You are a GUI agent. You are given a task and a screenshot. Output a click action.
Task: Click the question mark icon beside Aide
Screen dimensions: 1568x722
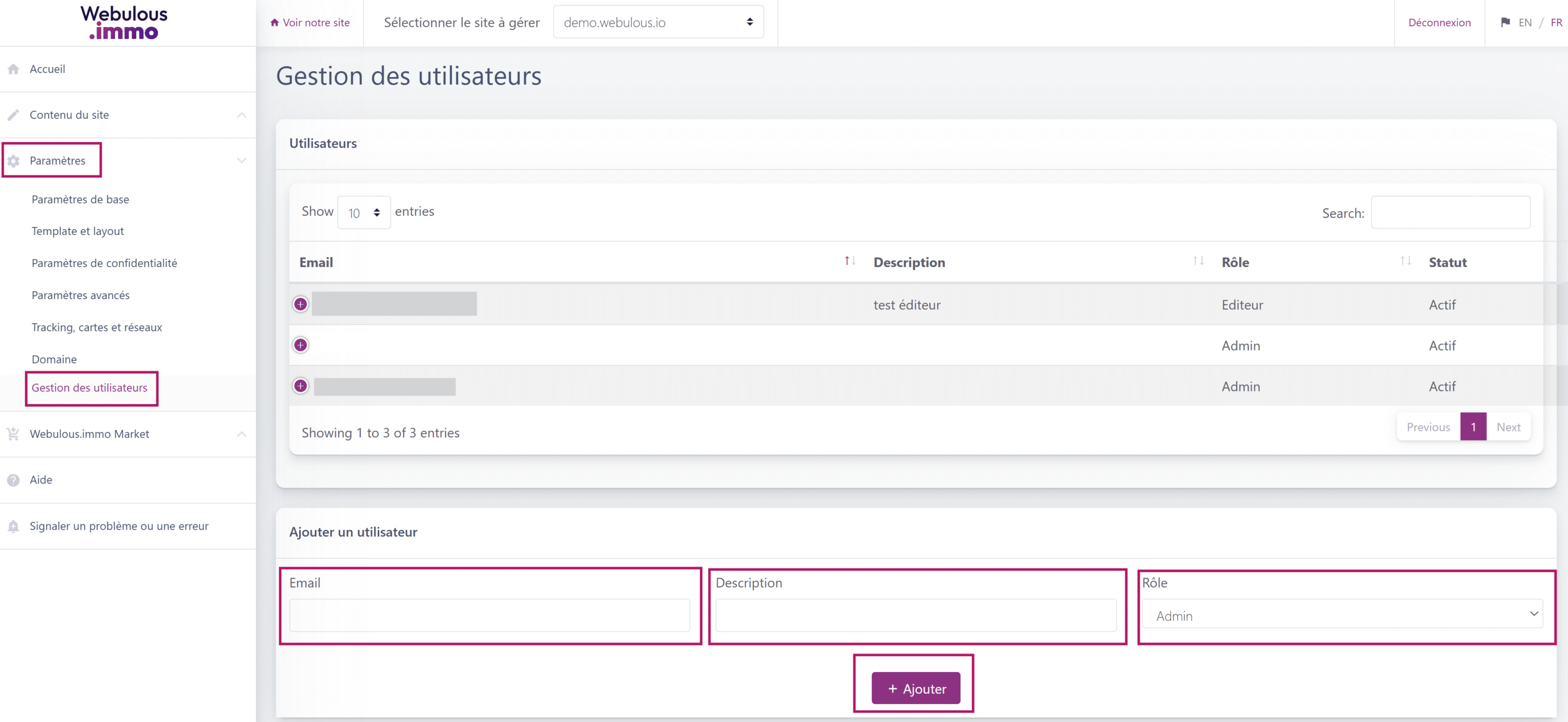click(x=14, y=480)
